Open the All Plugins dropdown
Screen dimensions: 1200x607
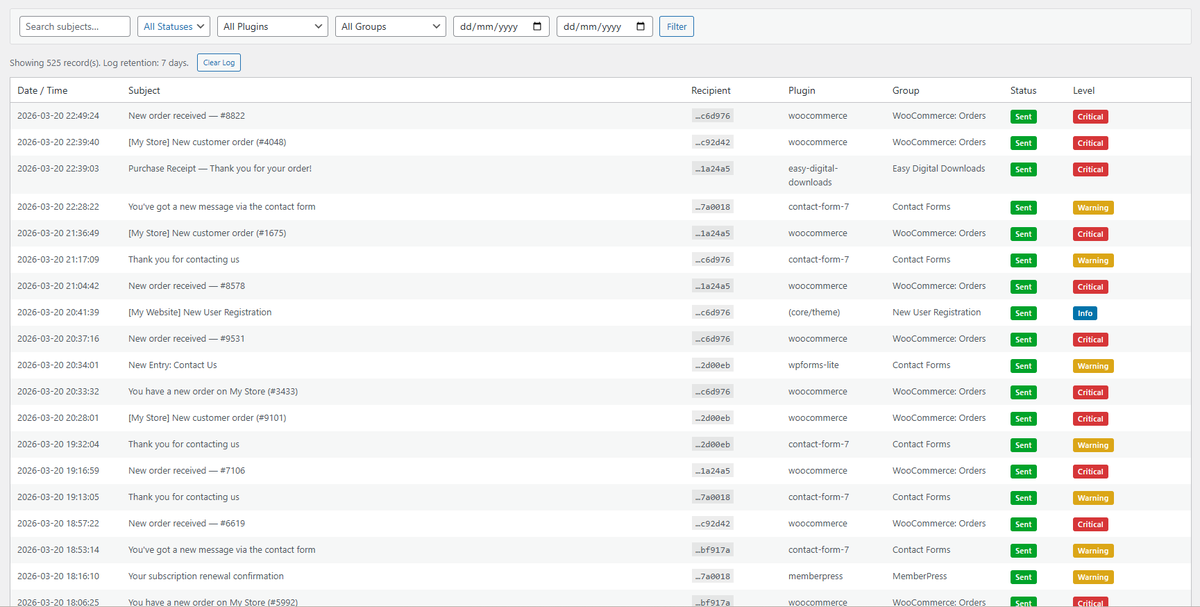(272, 26)
